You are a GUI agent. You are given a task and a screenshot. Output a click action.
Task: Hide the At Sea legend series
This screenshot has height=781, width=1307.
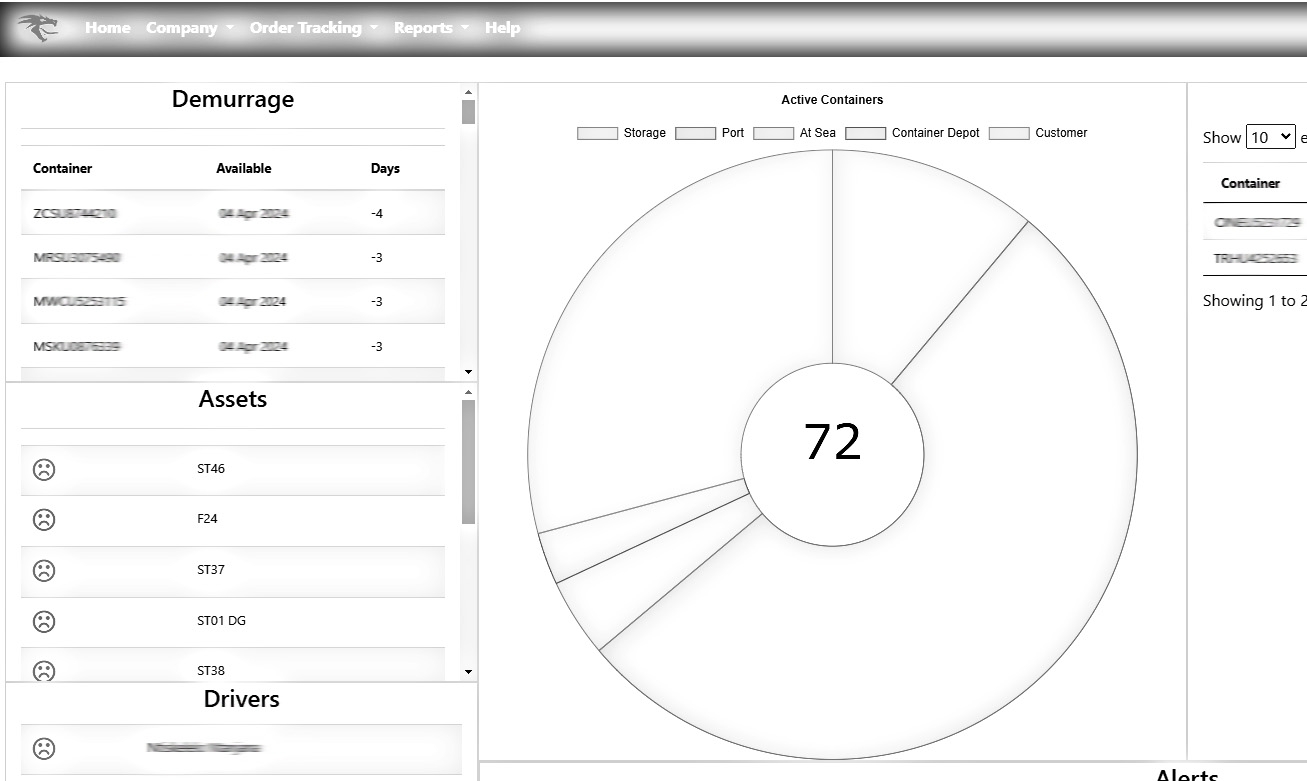794,133
